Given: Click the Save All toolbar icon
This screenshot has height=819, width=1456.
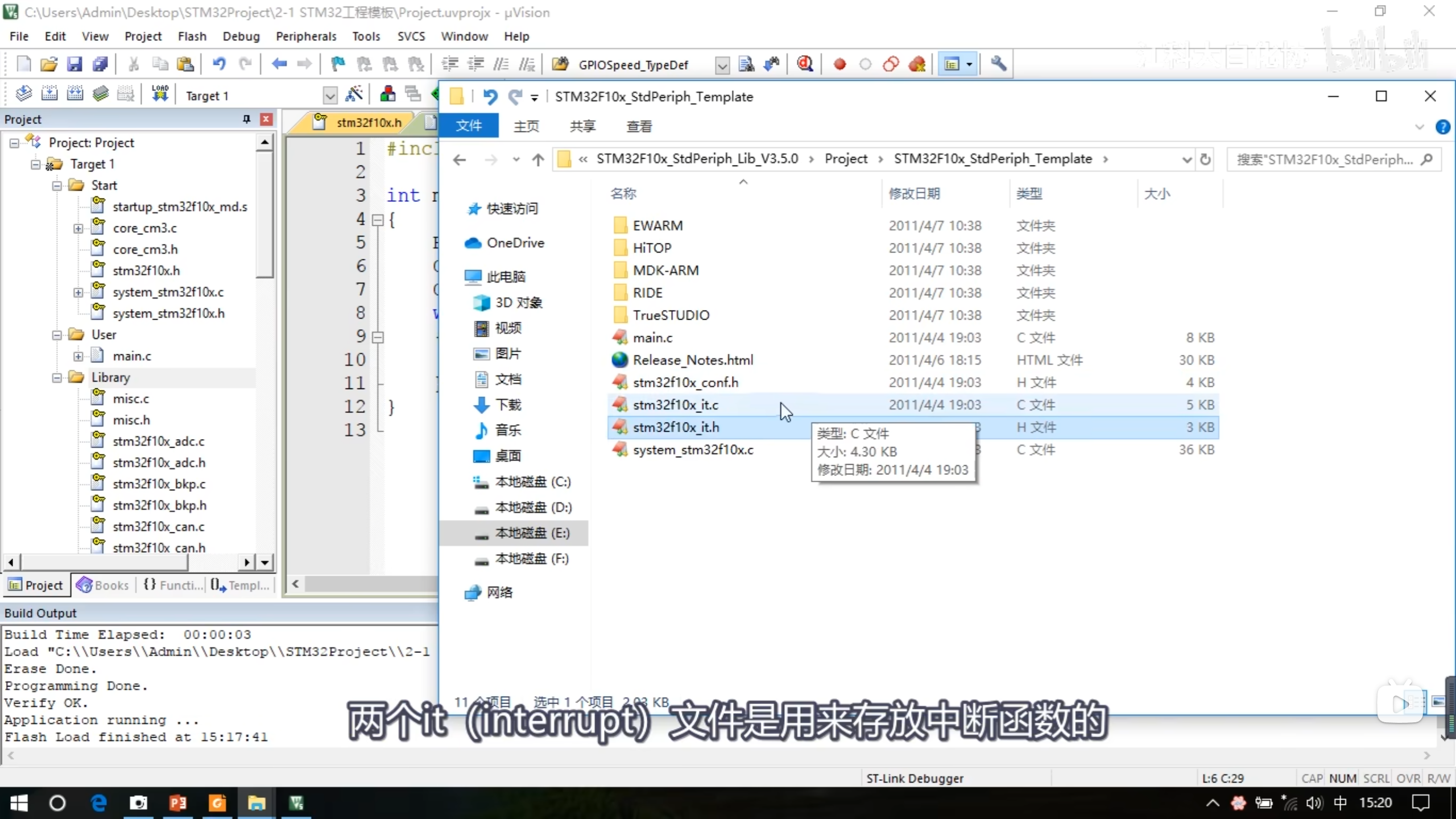Looking at the screenshot, I should point(101,64).
